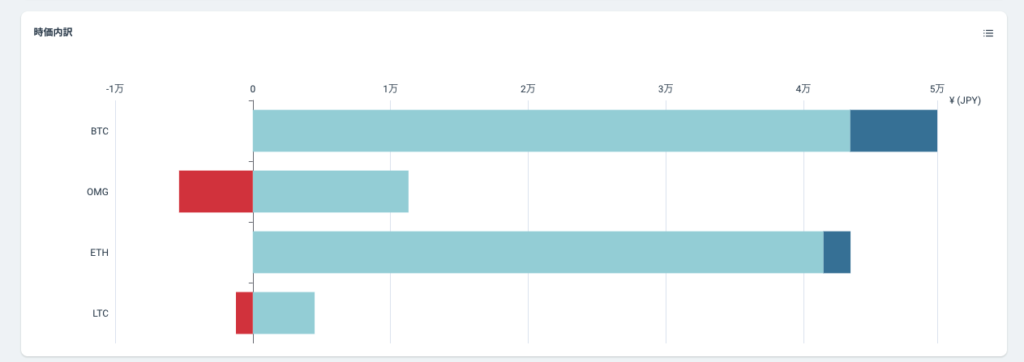Viewport: 1024px width, 362px height.
Task: Click the BTC light blue bar segment
Action: (x=551, y=131)
